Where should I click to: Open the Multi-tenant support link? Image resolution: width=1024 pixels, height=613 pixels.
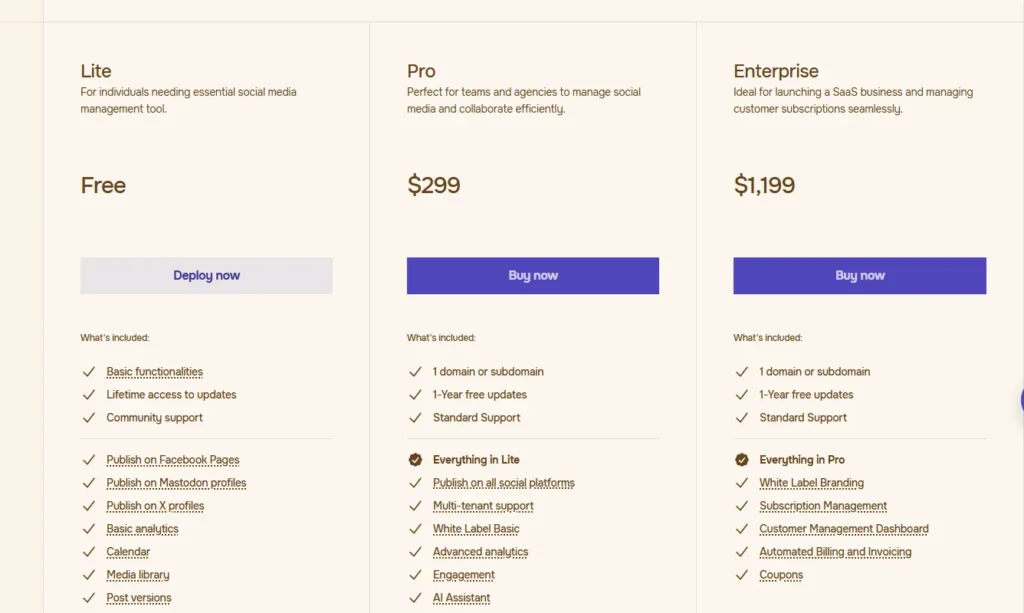(x=483, y=506)
